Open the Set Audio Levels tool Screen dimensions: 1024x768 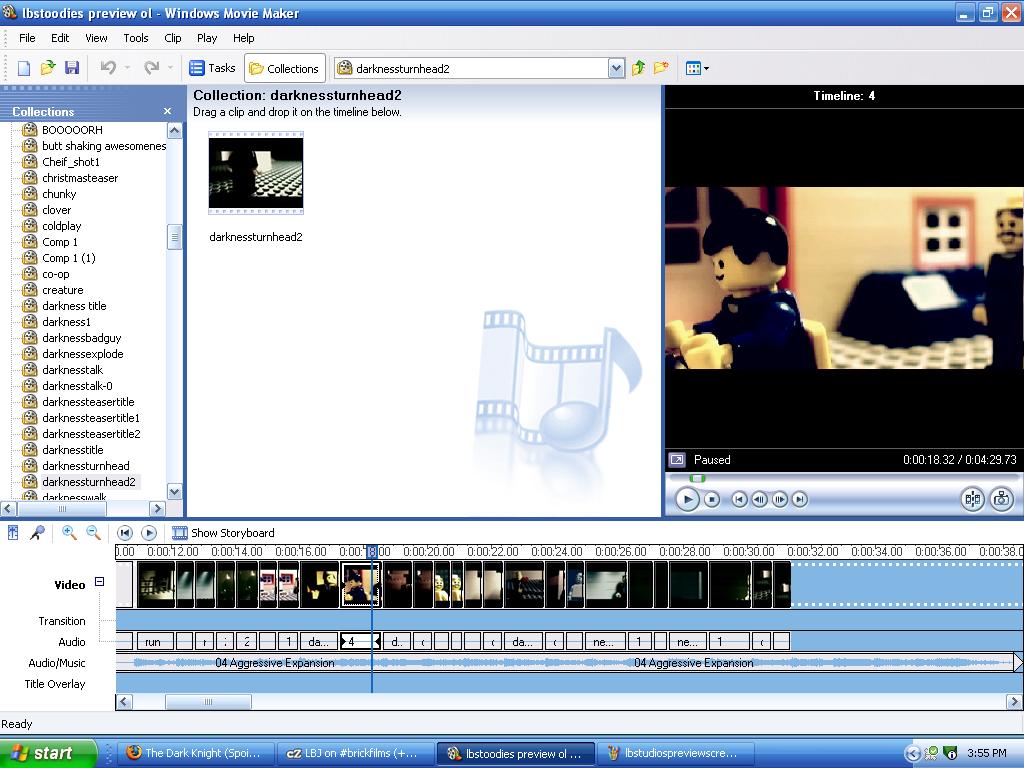point(12,532)
